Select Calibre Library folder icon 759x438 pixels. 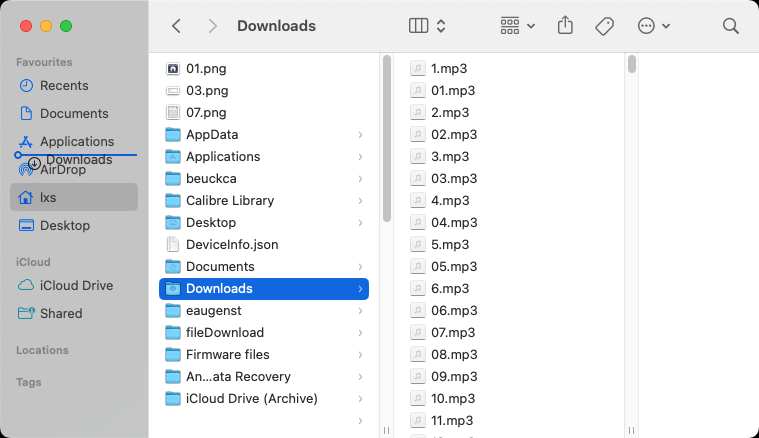[173, 200]
